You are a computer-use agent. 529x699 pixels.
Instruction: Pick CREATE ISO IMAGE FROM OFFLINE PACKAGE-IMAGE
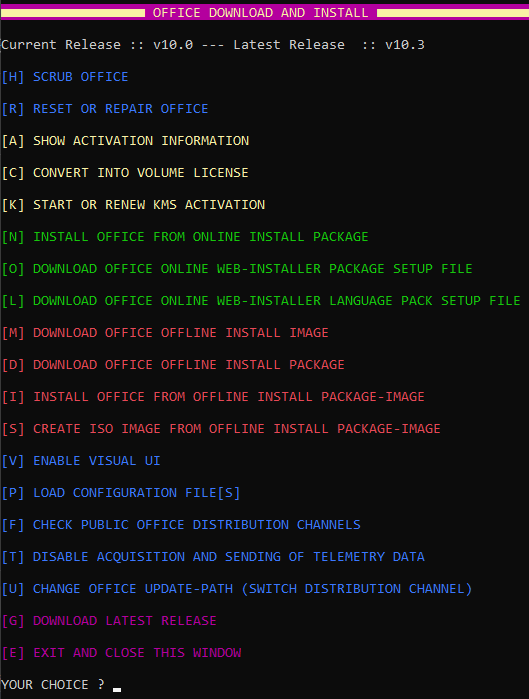click(x=221, y=429)
